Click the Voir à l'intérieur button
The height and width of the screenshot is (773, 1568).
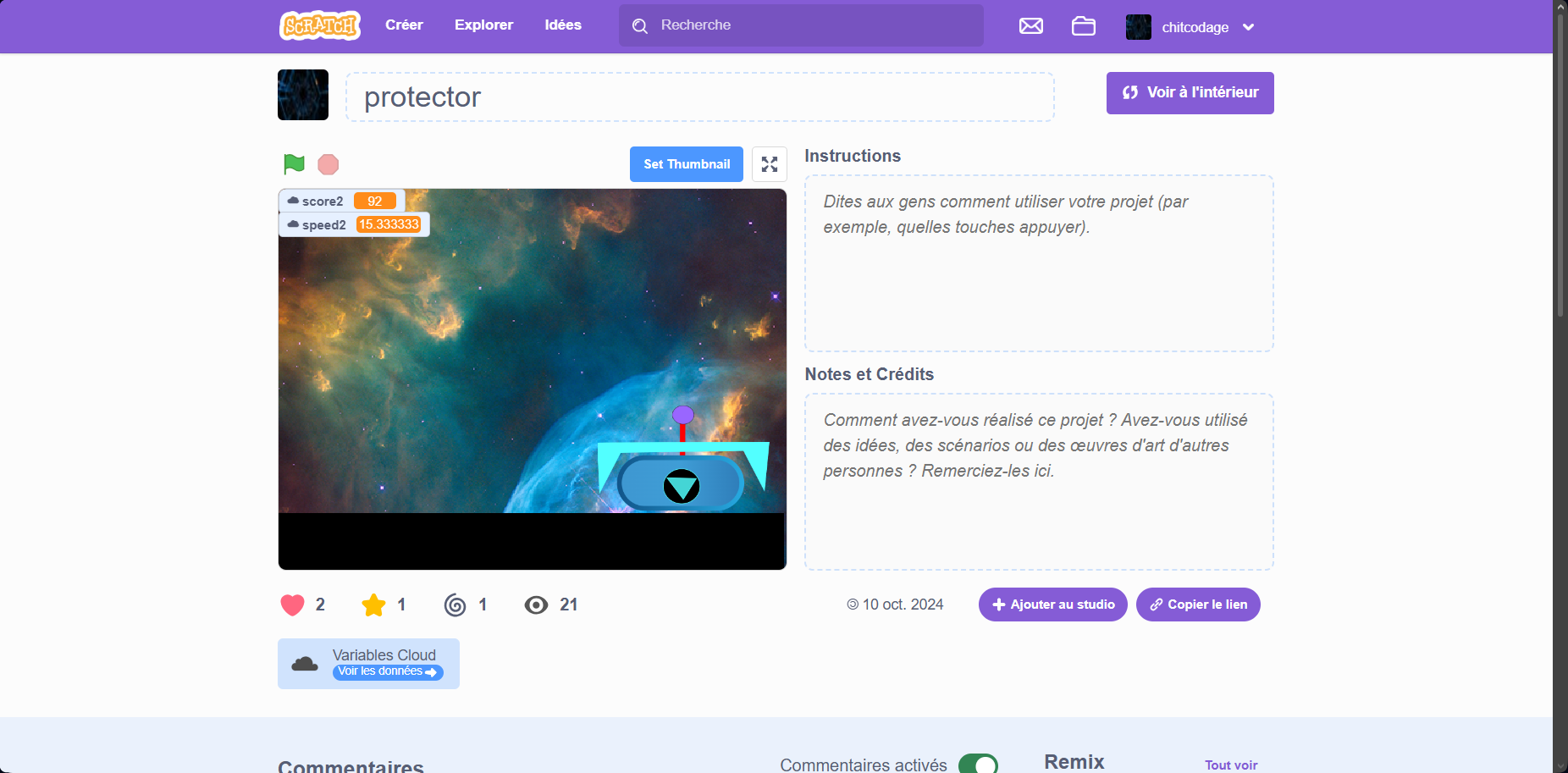[x=1190, y=93]
